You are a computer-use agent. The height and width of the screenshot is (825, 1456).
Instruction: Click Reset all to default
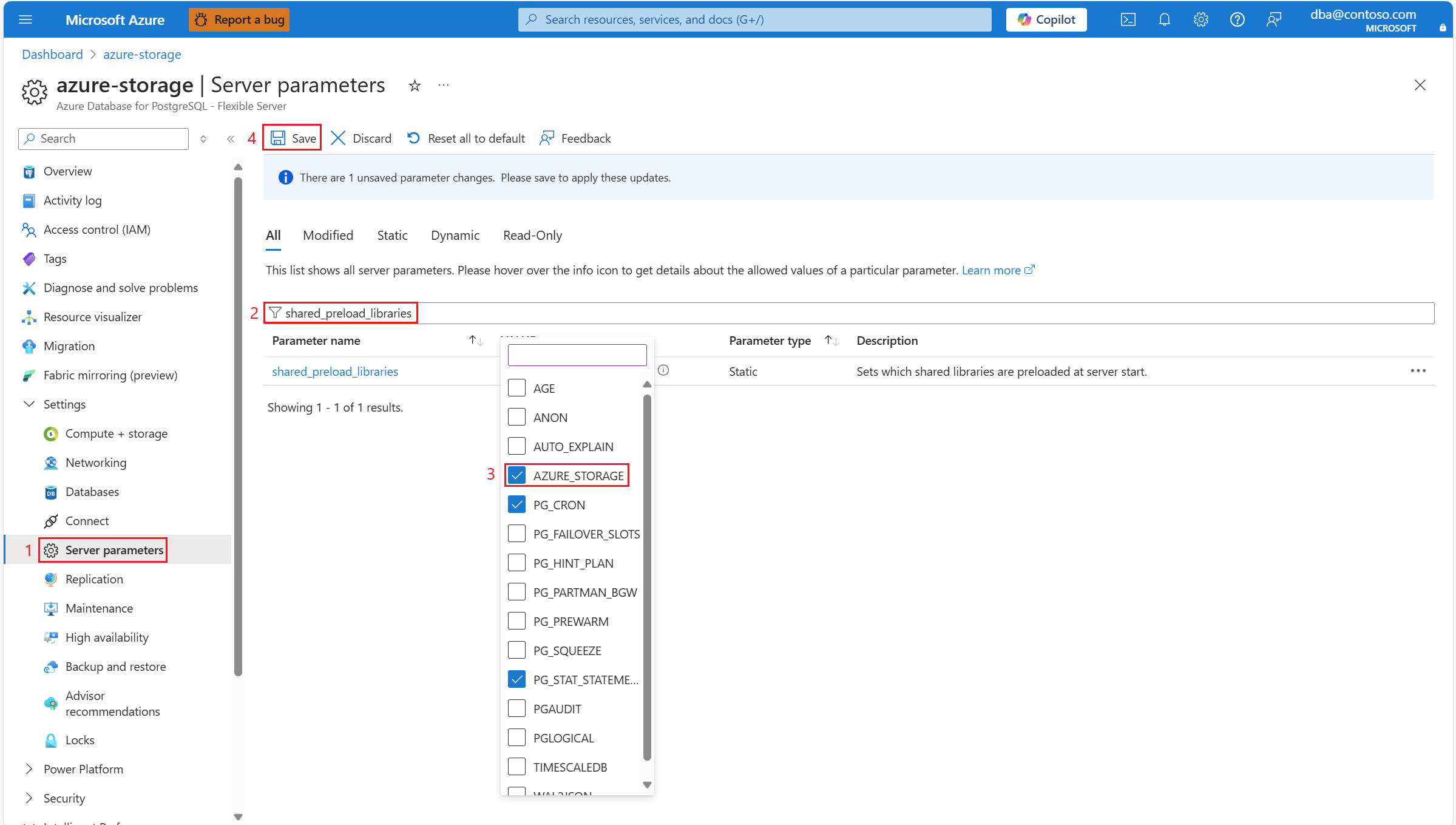pyautogui.click(x=466, y=138)
